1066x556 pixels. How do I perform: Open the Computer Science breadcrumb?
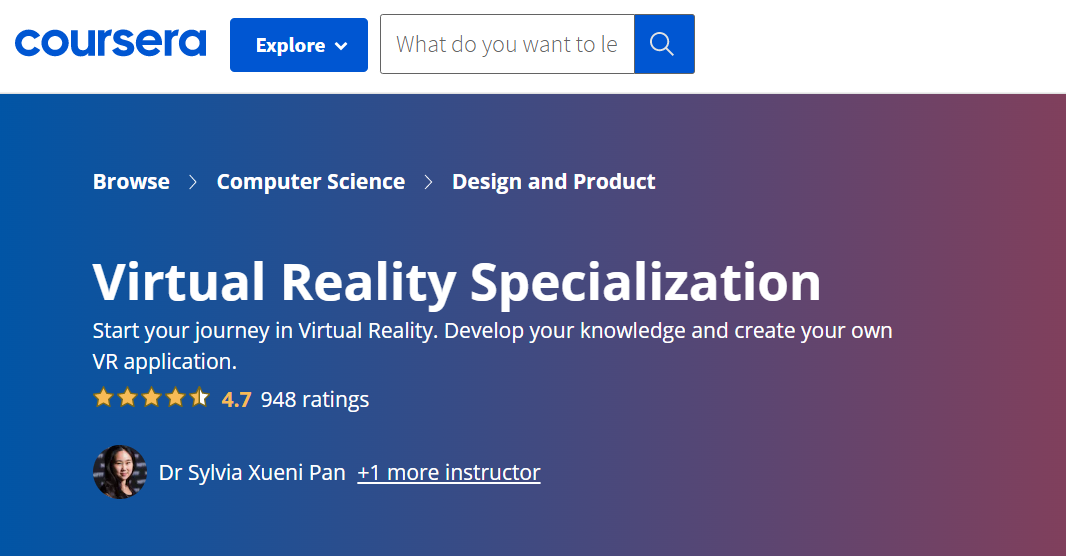(x=310, y=182)
